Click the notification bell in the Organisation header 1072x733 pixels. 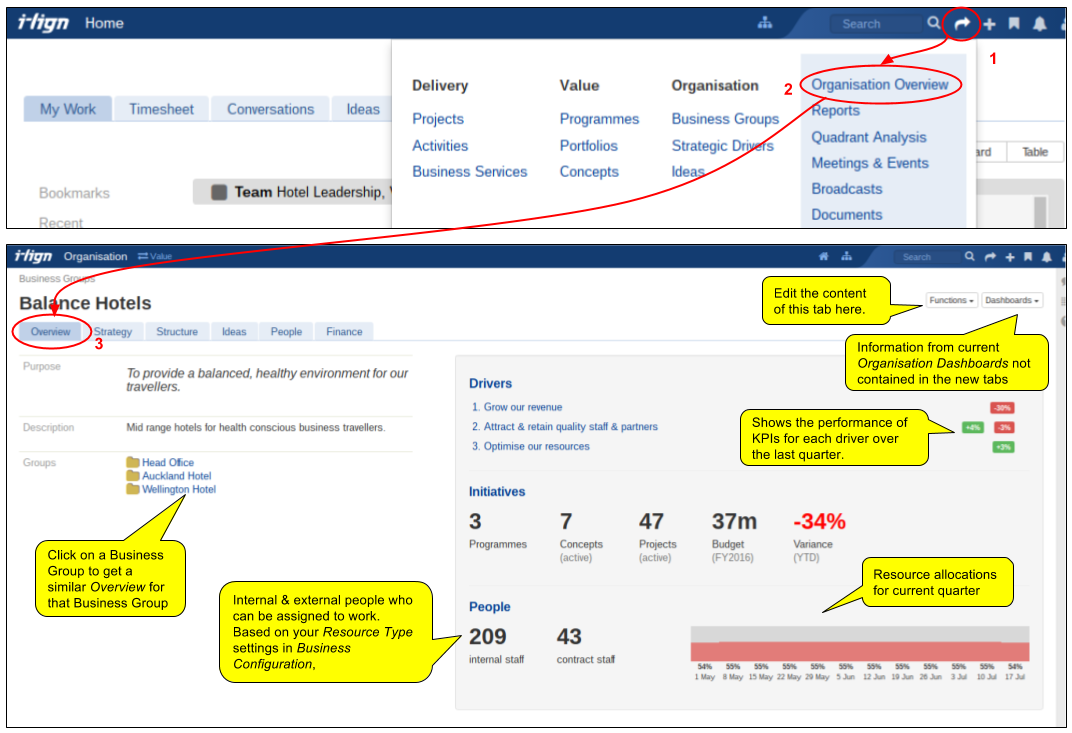coord(1047,257)
